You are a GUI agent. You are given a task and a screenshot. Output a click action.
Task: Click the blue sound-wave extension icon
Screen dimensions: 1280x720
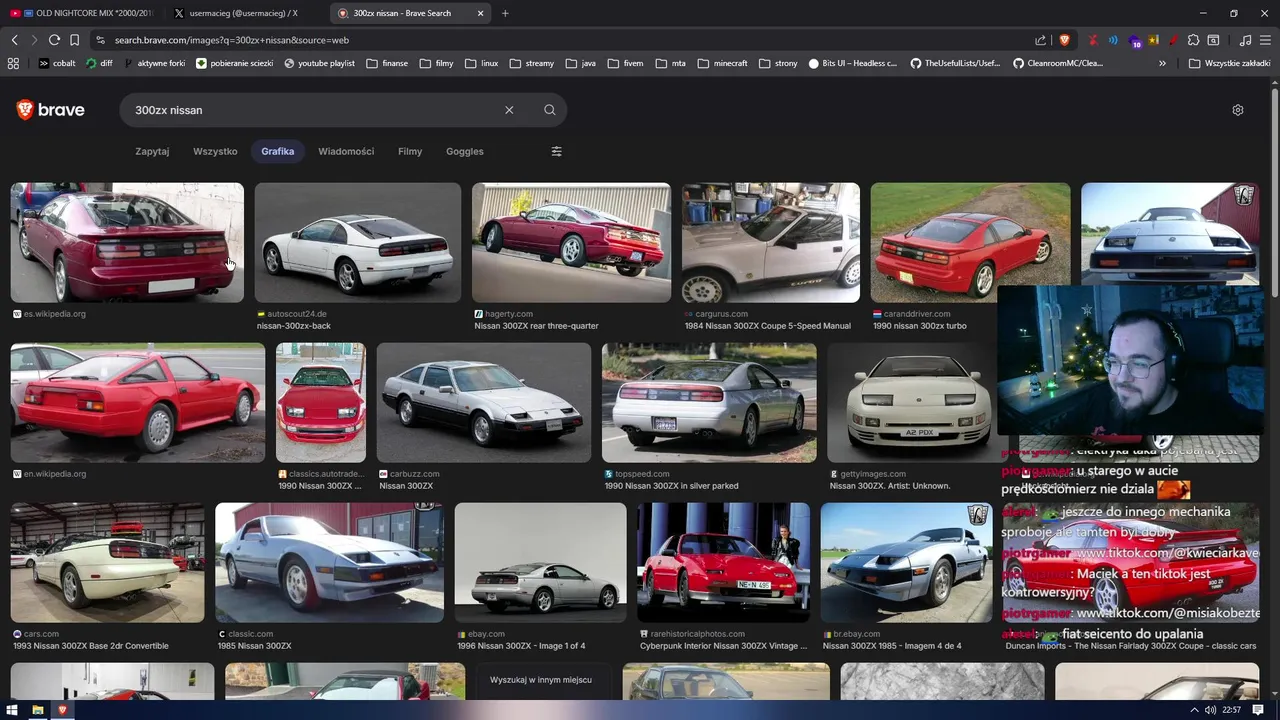pyautogui.click(x=1113, y=40)
